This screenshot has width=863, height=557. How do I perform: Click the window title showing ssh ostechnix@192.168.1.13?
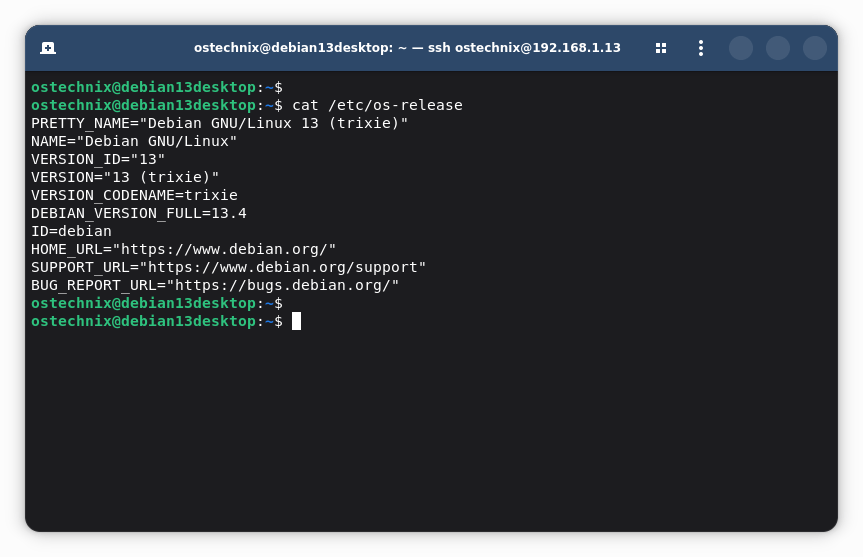coord(407,48)
